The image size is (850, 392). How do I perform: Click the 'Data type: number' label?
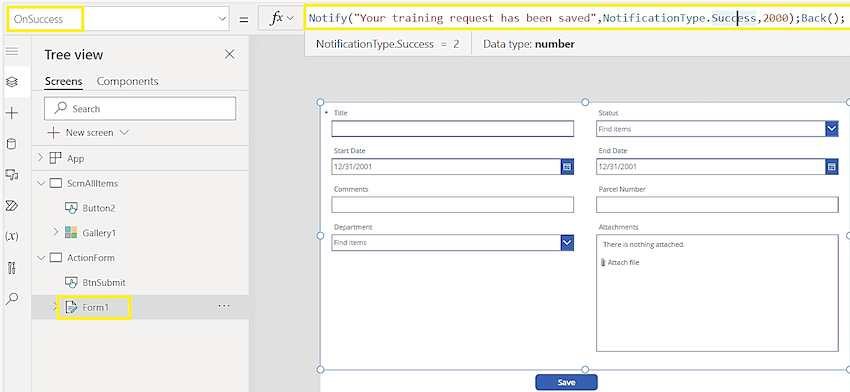[529, 44]
